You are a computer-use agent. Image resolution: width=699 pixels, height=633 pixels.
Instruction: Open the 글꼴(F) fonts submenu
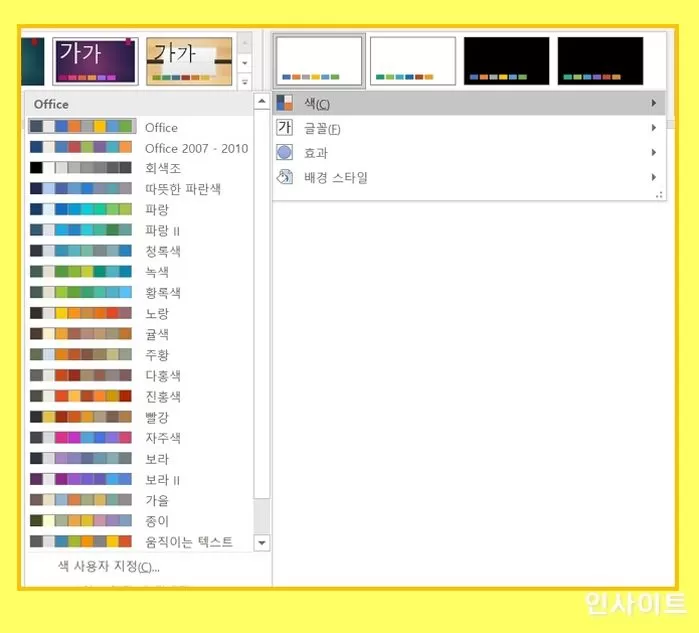tap(469, 128)
